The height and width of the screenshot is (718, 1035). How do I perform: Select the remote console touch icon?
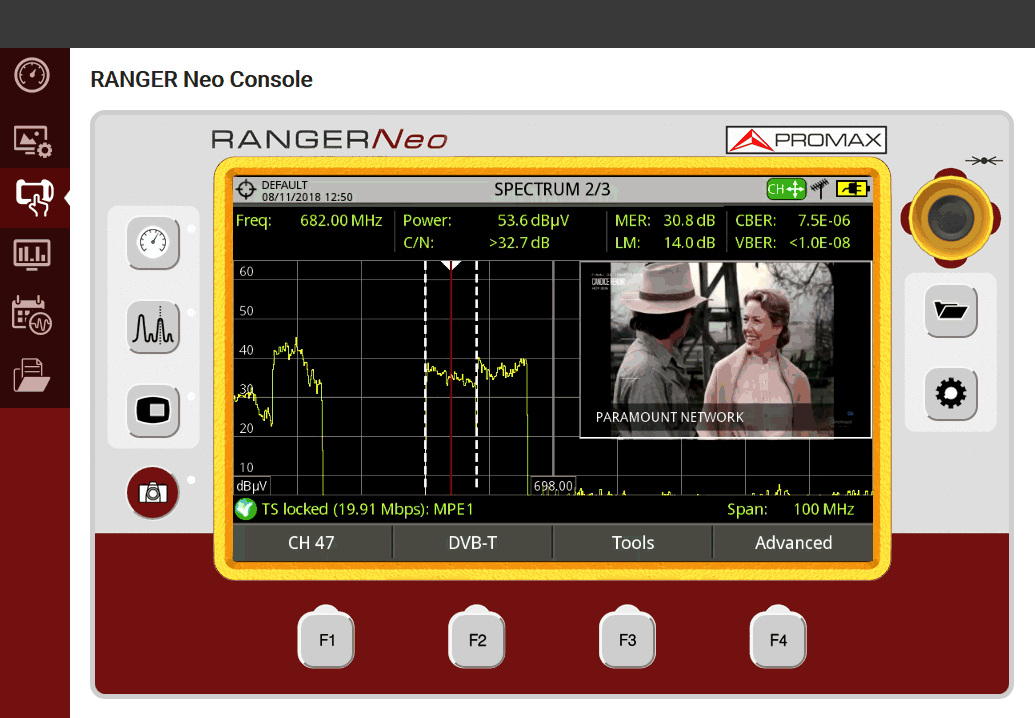click(x=34, y=197)
